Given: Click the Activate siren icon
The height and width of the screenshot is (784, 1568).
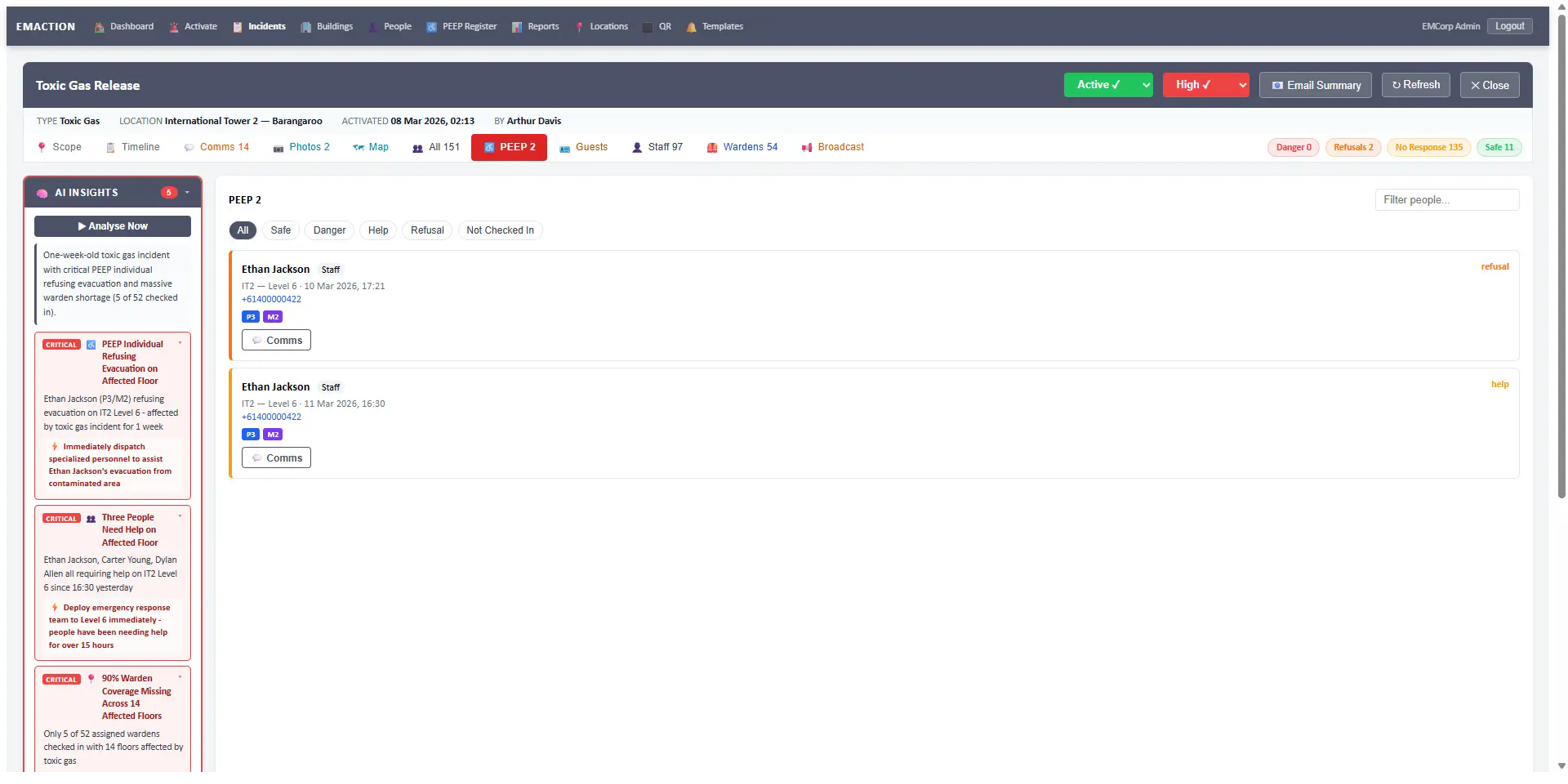Looking at the screenshot, I should click(174, 27).
